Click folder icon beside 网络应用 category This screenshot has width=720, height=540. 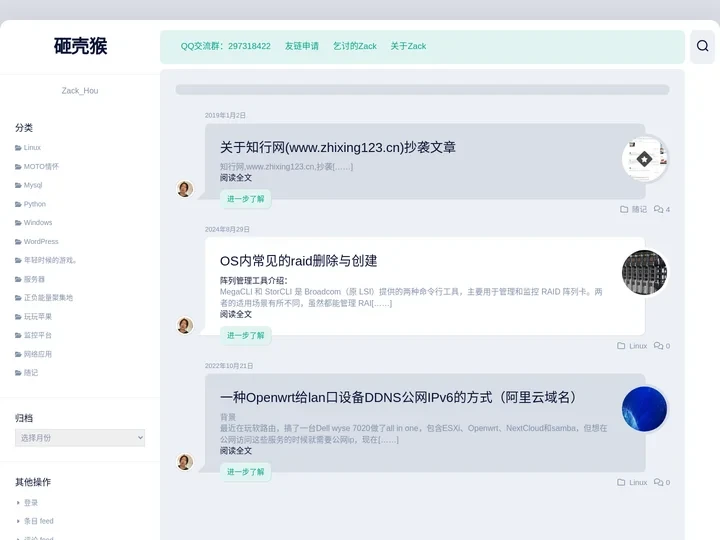click(18, 354)
